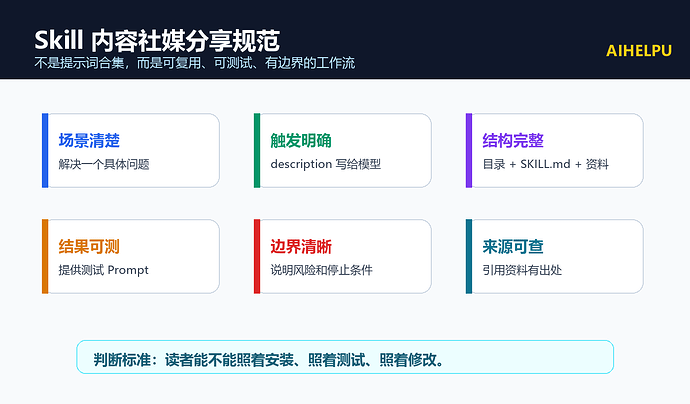Select the "触发明确" card heading
The height and width of the screenshot is (404, 690).
(x=301, y=141)
